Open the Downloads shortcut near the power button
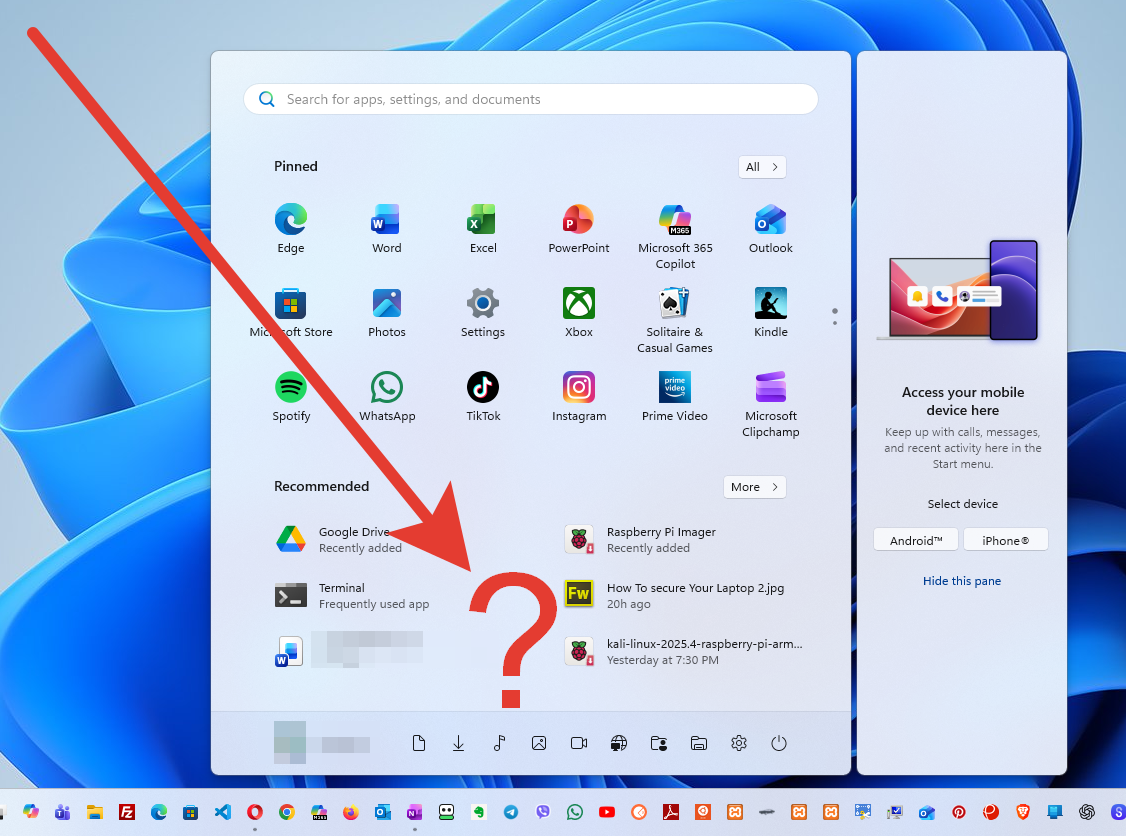1126x836 pixels. click(x=459, y=743)
